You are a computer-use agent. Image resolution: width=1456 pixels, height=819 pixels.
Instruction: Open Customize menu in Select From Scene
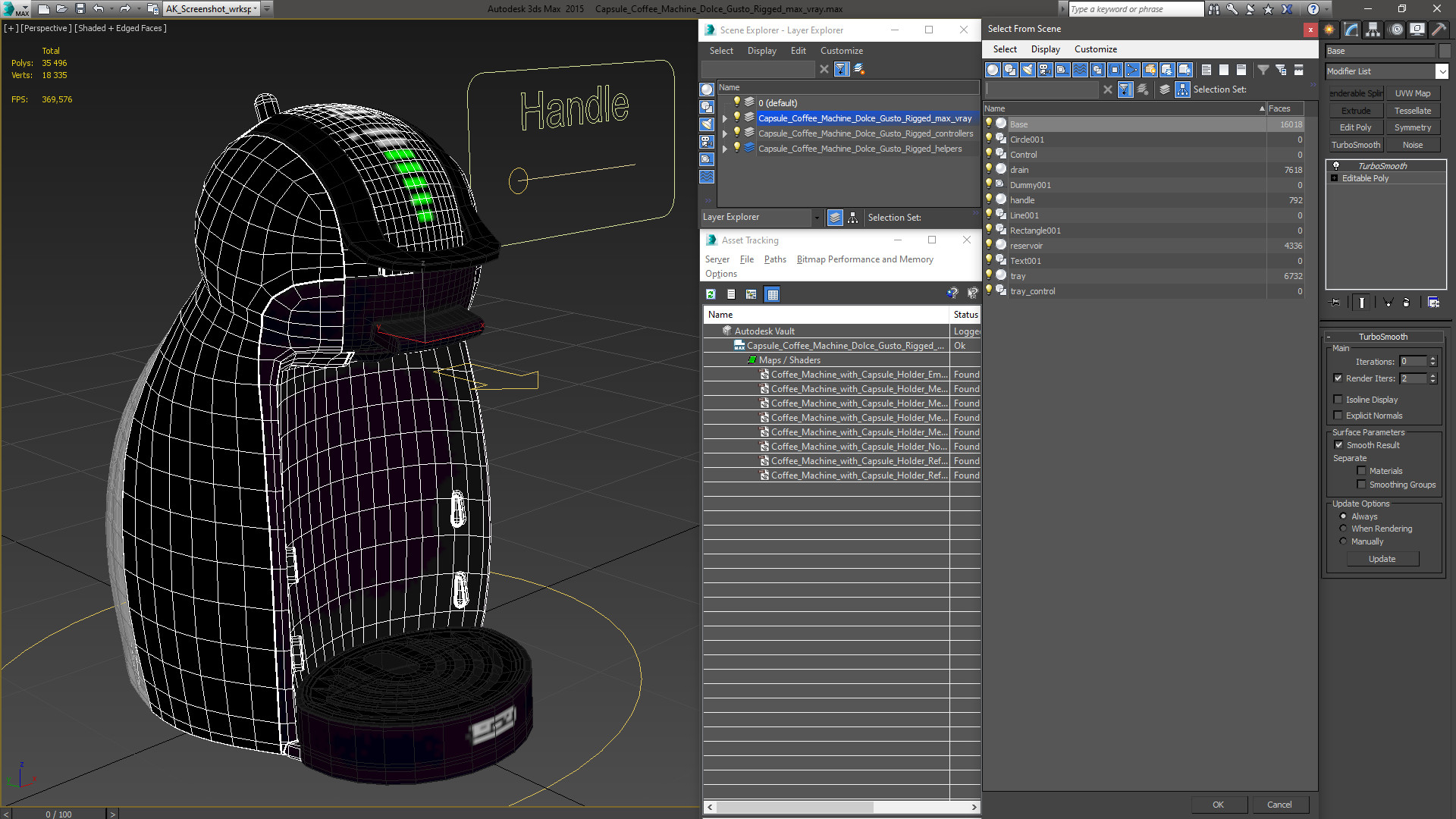pos(1095,49)
